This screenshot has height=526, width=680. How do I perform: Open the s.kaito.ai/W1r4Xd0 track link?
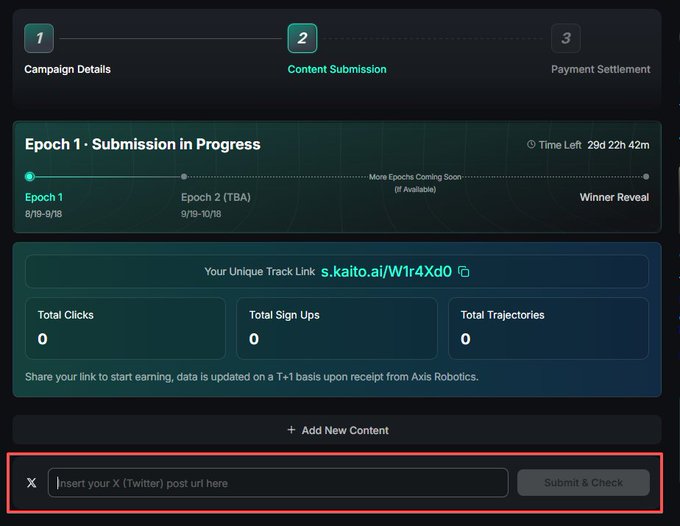[x=386, y=271]
